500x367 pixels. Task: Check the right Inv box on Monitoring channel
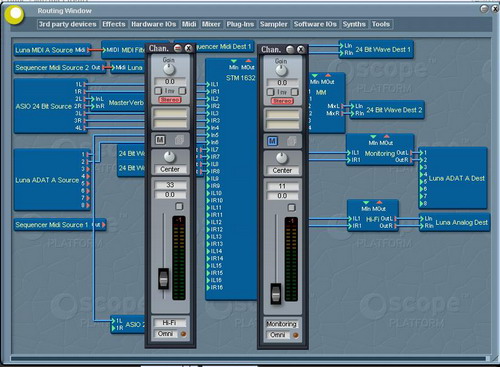point(294,92)
